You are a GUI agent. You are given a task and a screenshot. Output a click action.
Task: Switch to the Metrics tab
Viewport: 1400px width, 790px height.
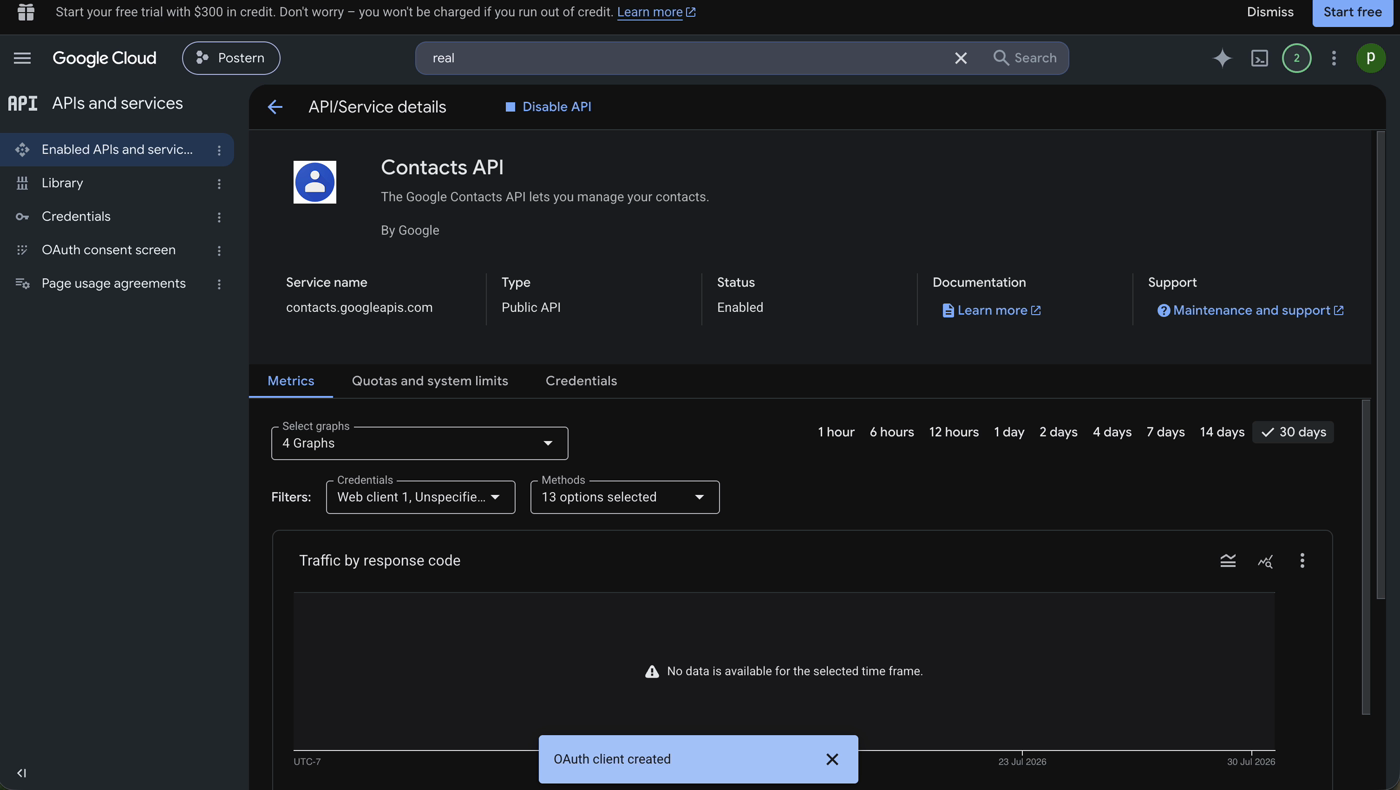point(291,381)
